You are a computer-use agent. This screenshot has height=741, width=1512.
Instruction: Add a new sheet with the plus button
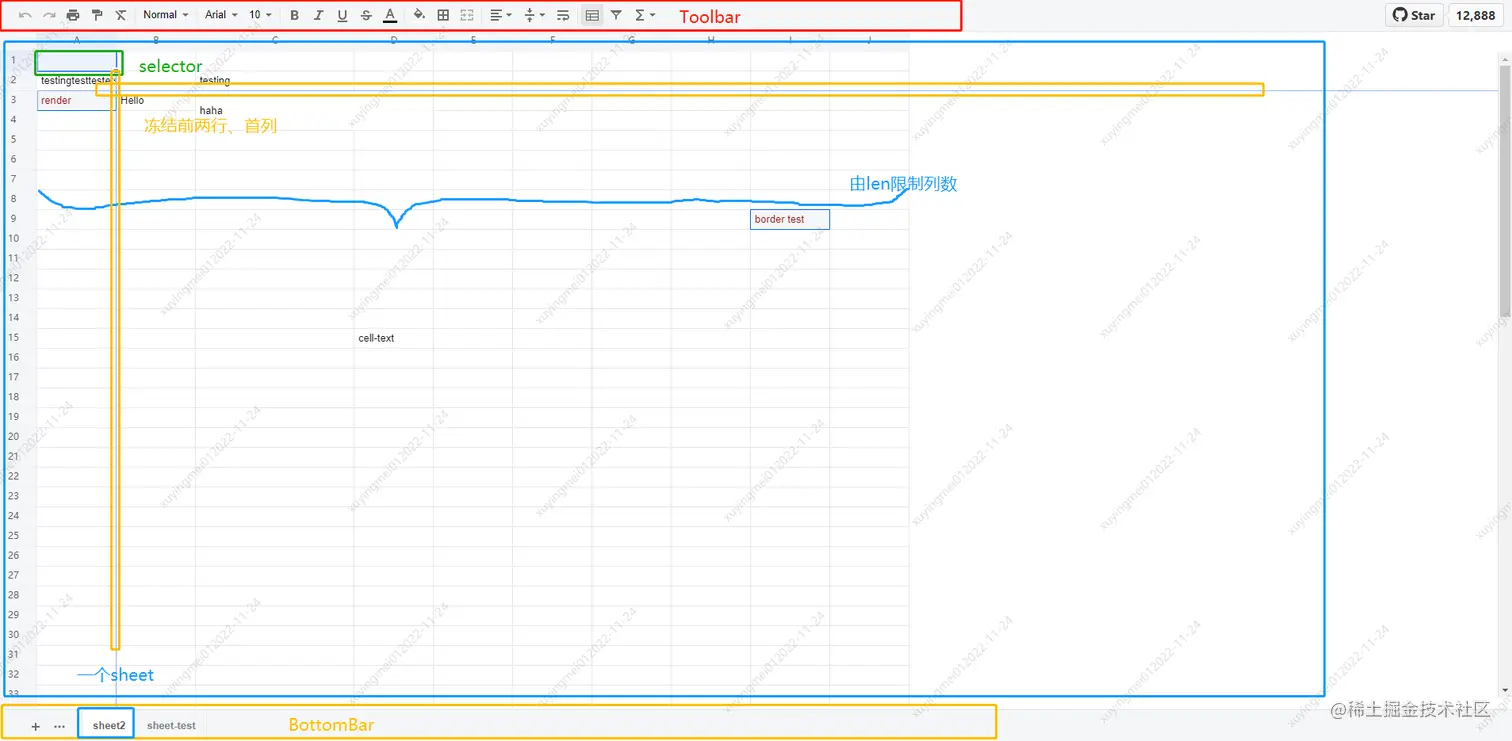pyautogui.click(x=36, y=725)
